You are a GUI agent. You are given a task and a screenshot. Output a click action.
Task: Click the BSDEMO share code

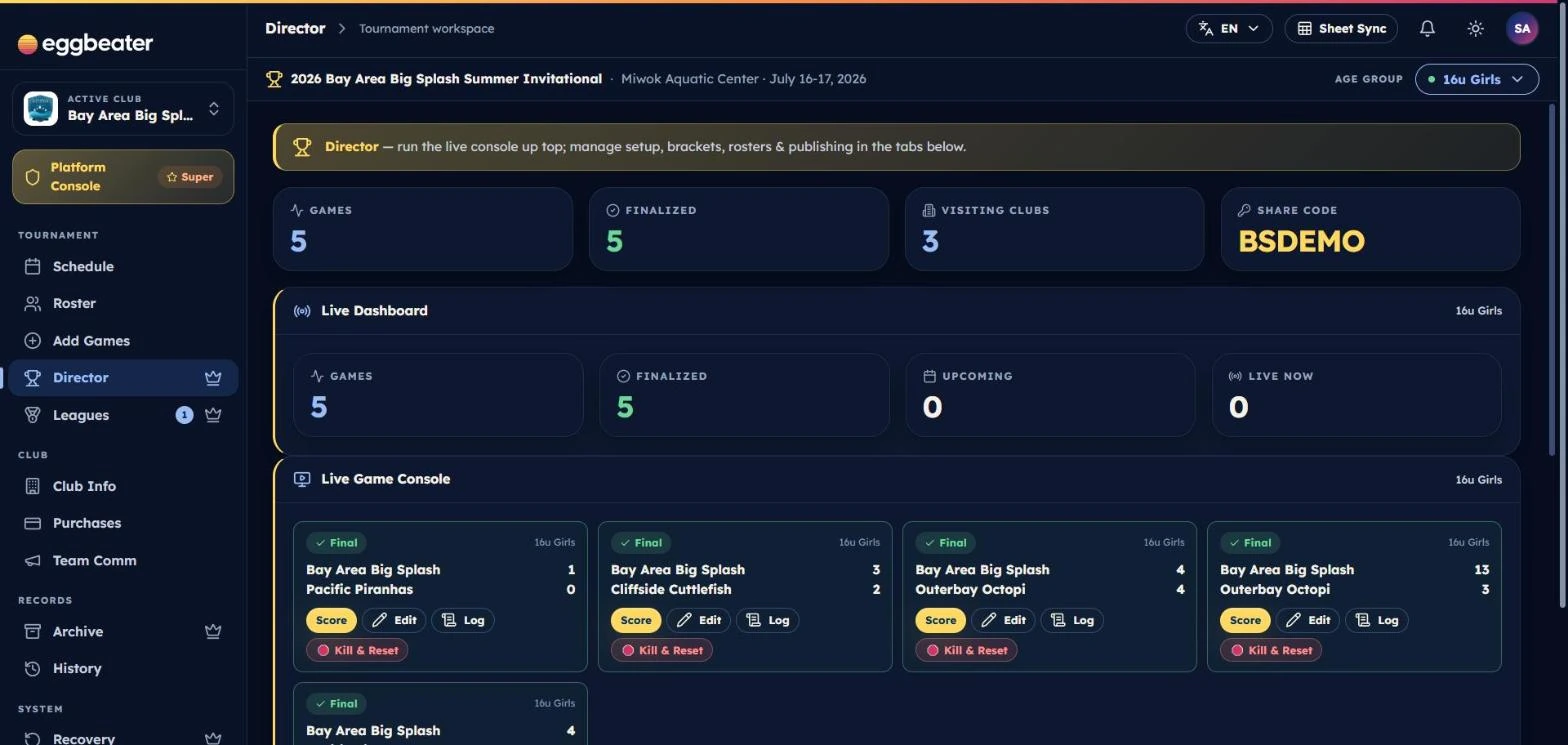[1301, 241]
